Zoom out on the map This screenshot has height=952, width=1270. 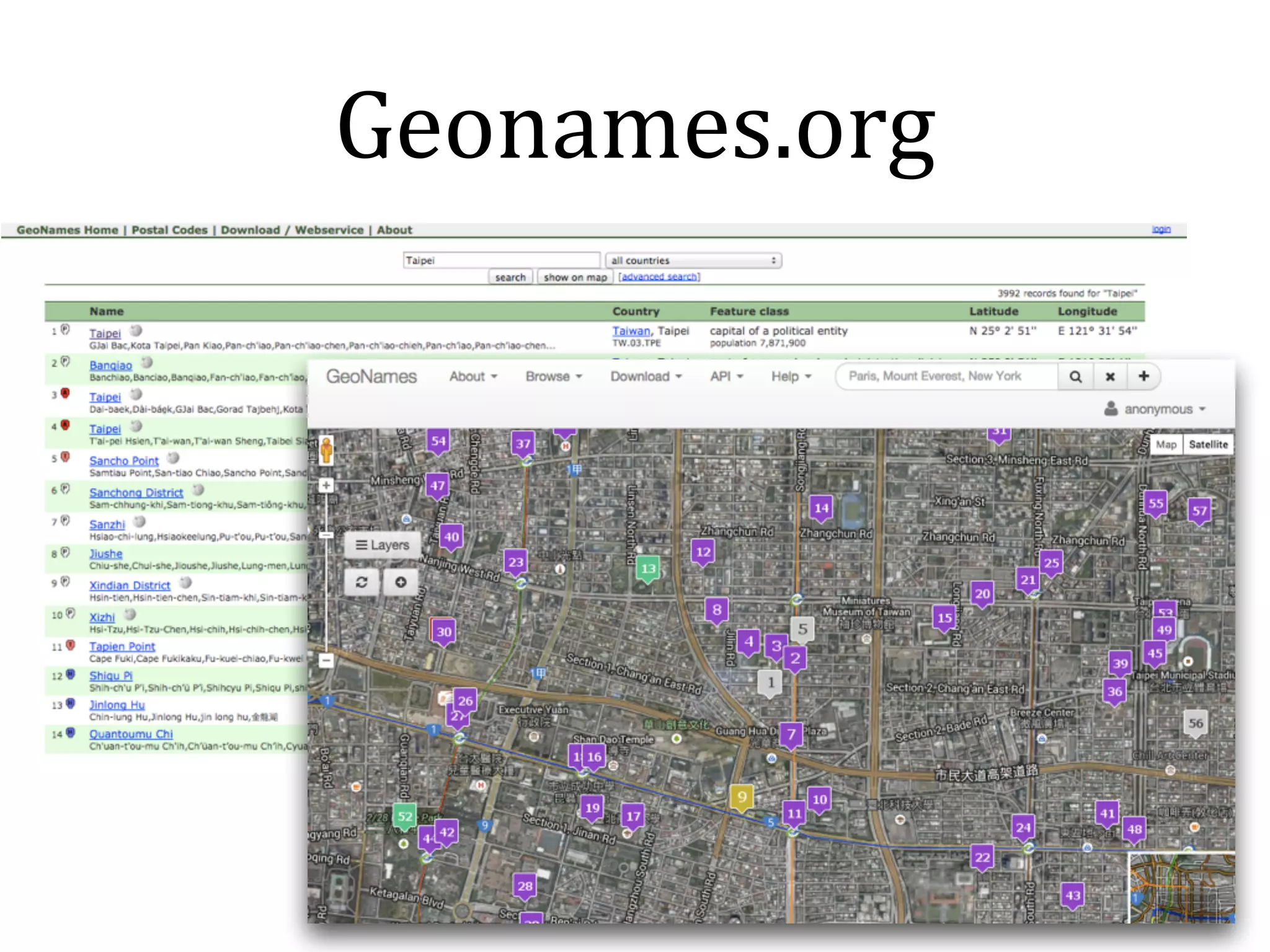point(326,660)
